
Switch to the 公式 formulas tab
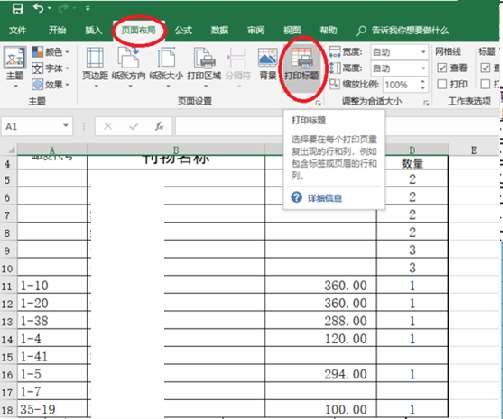click(x=183, y=30)
